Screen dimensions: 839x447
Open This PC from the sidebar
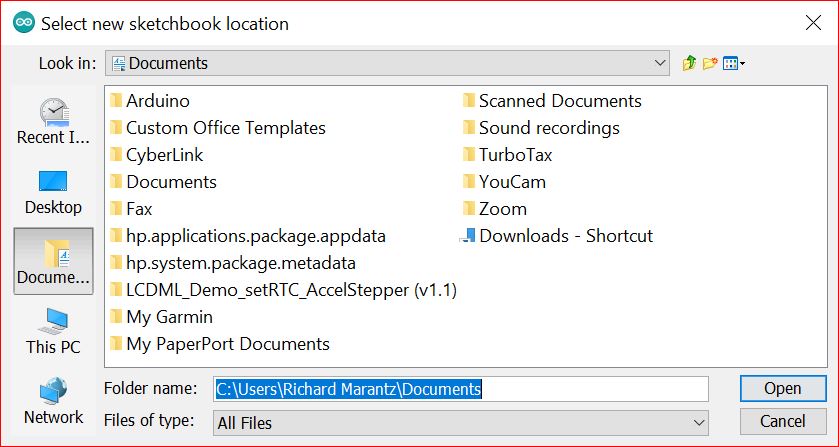54,331
